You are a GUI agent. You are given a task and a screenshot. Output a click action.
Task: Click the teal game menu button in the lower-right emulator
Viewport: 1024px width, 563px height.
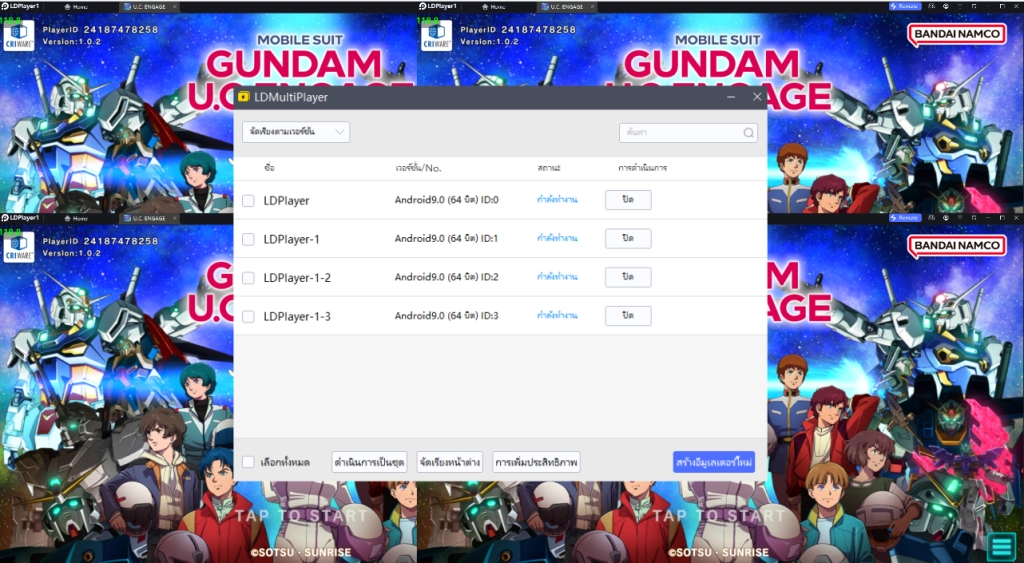pos(1000,546)
